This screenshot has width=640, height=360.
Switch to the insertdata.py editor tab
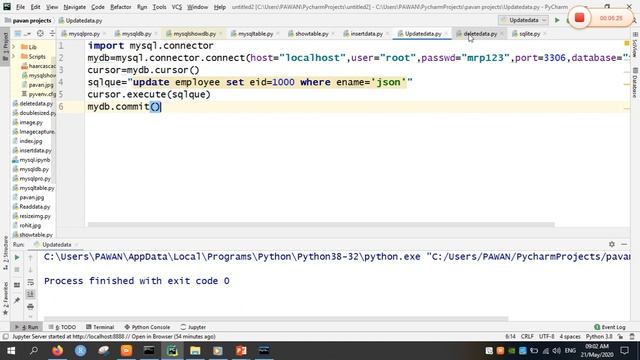click(367, 33)
